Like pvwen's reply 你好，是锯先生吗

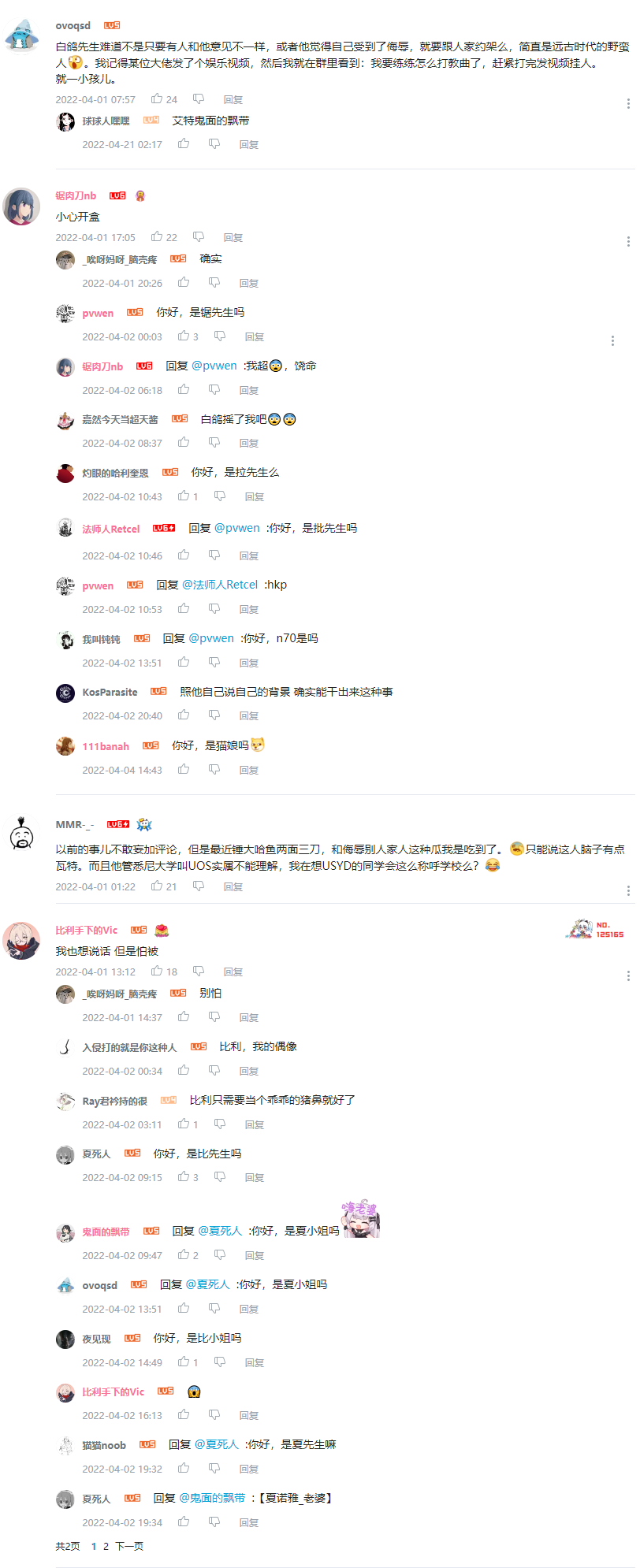(184, 336)
